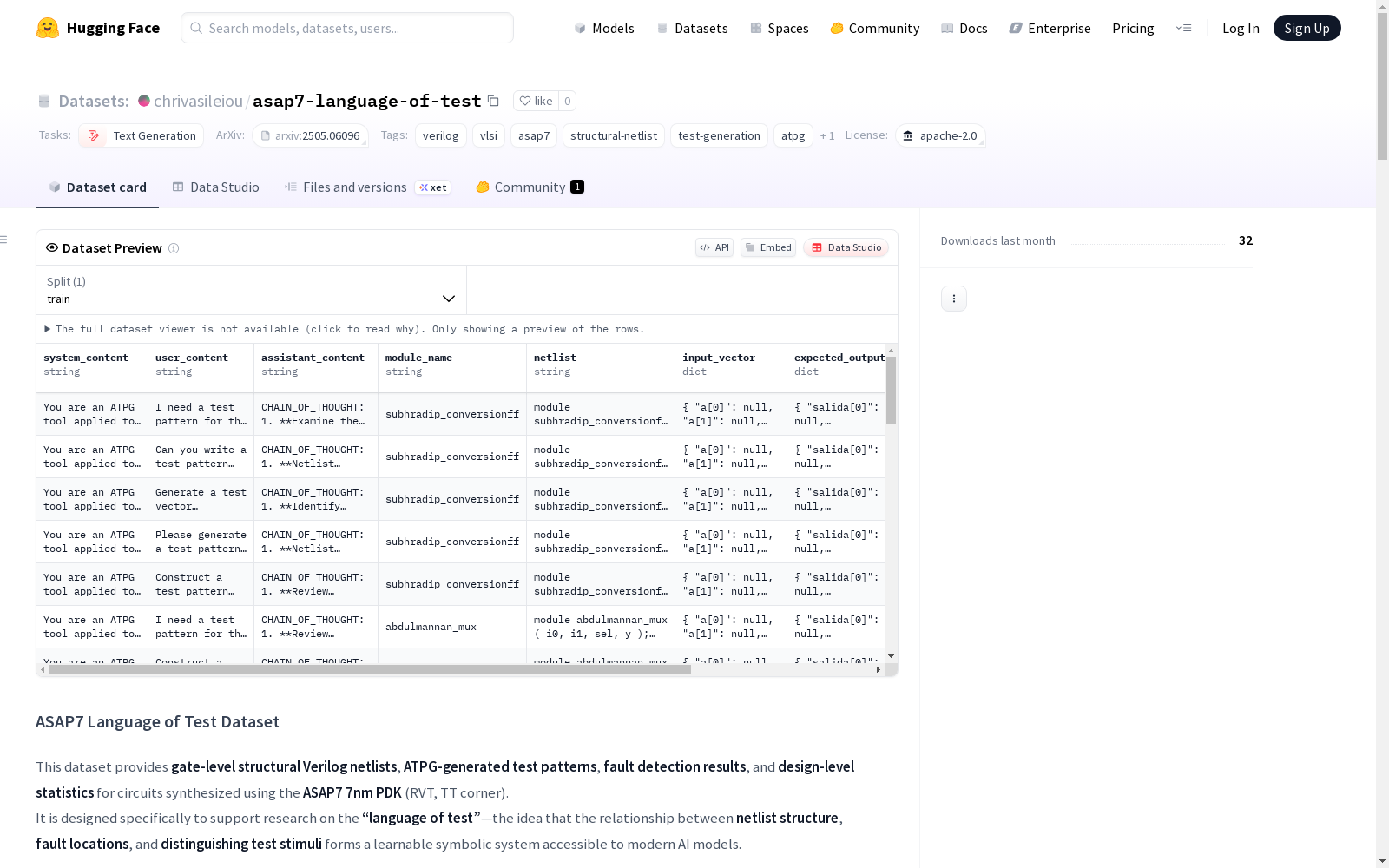1389x868 pixels.
Task: Click the 'Can you write a test pattern' cell
Action: (x=201, y=457)
